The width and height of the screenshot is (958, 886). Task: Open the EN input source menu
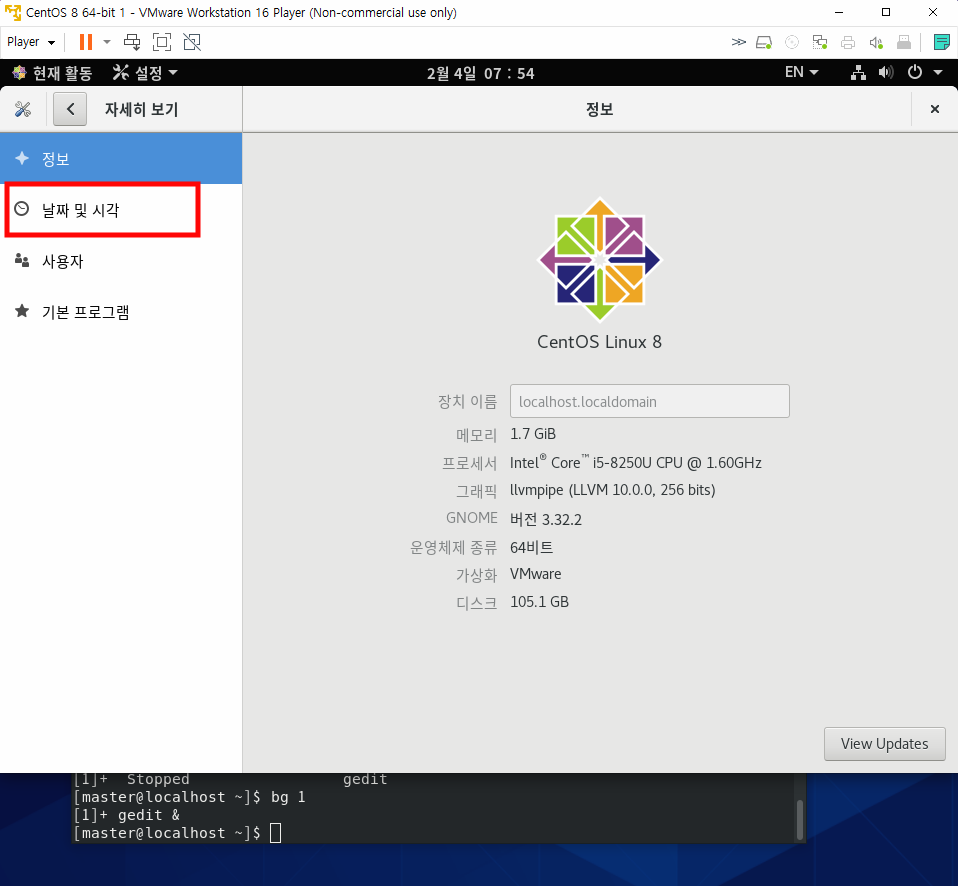click(801, 73)
